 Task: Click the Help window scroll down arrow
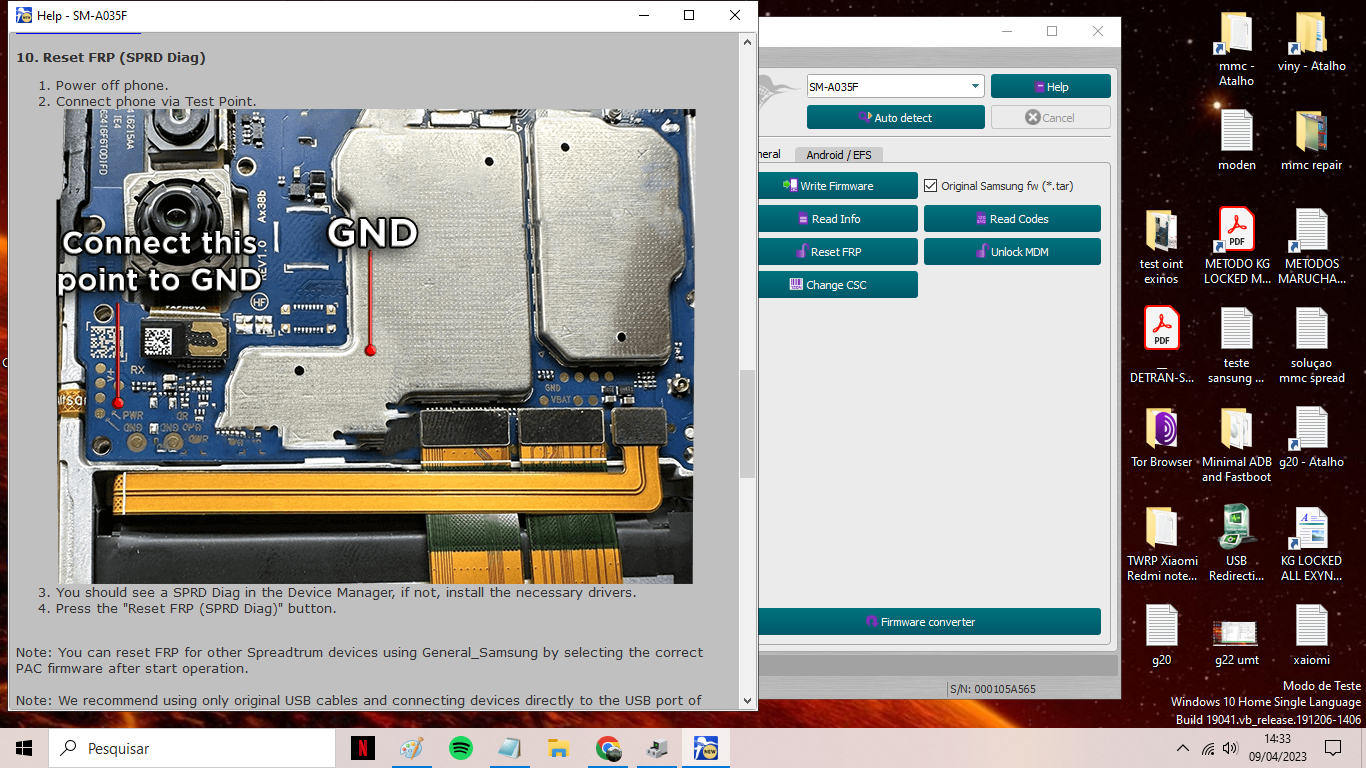tap(747, 701)
